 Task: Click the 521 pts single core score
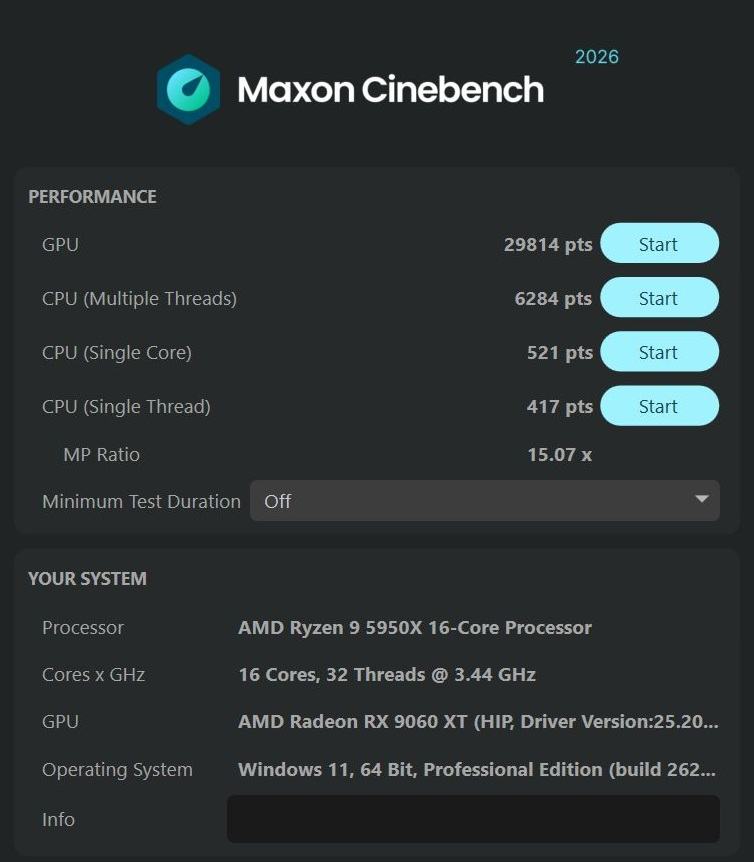pos(559,352)
